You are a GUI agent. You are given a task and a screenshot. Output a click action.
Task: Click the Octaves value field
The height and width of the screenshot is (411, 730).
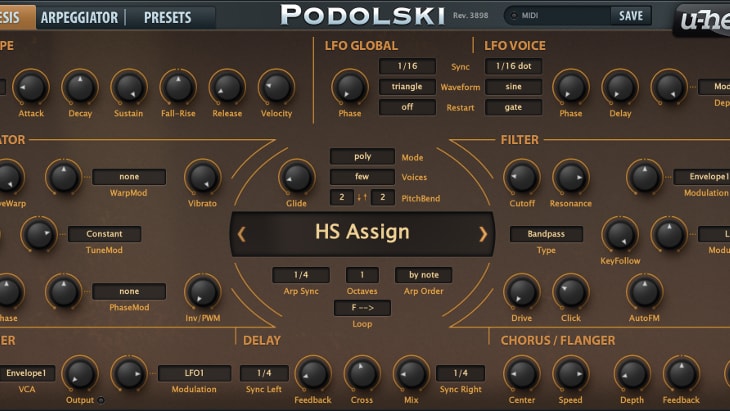click(x=362, y=275)
